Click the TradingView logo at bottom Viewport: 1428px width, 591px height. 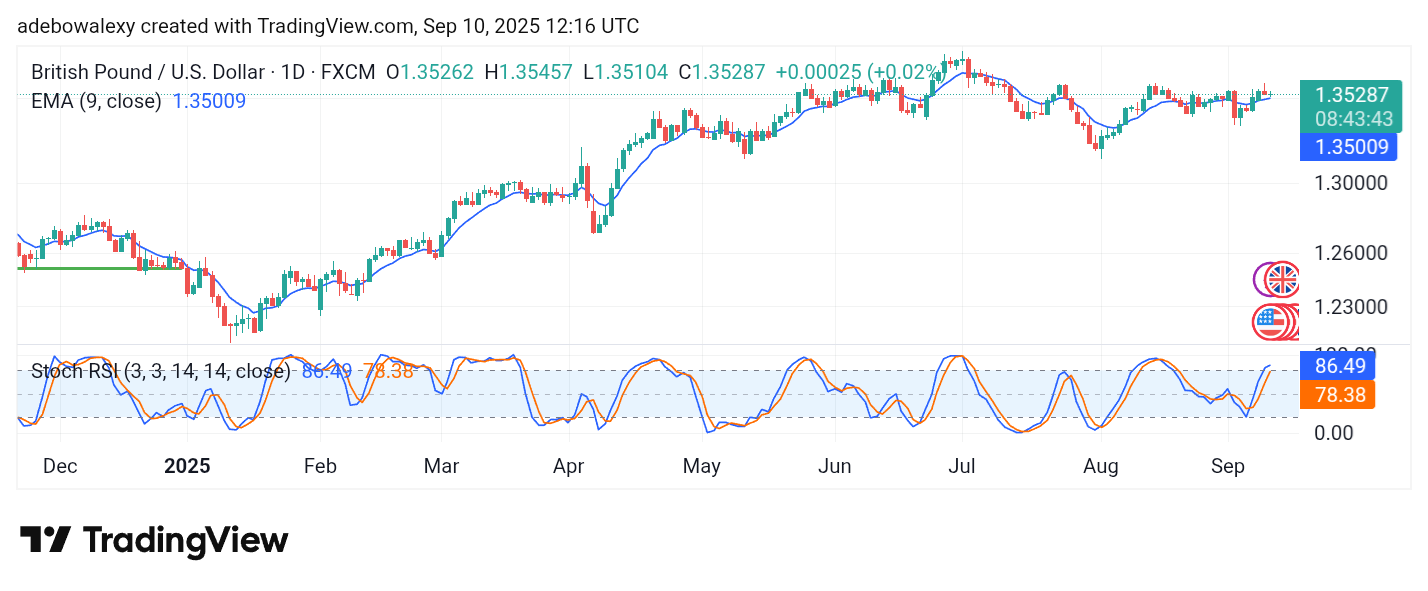(x=154, y=541)
